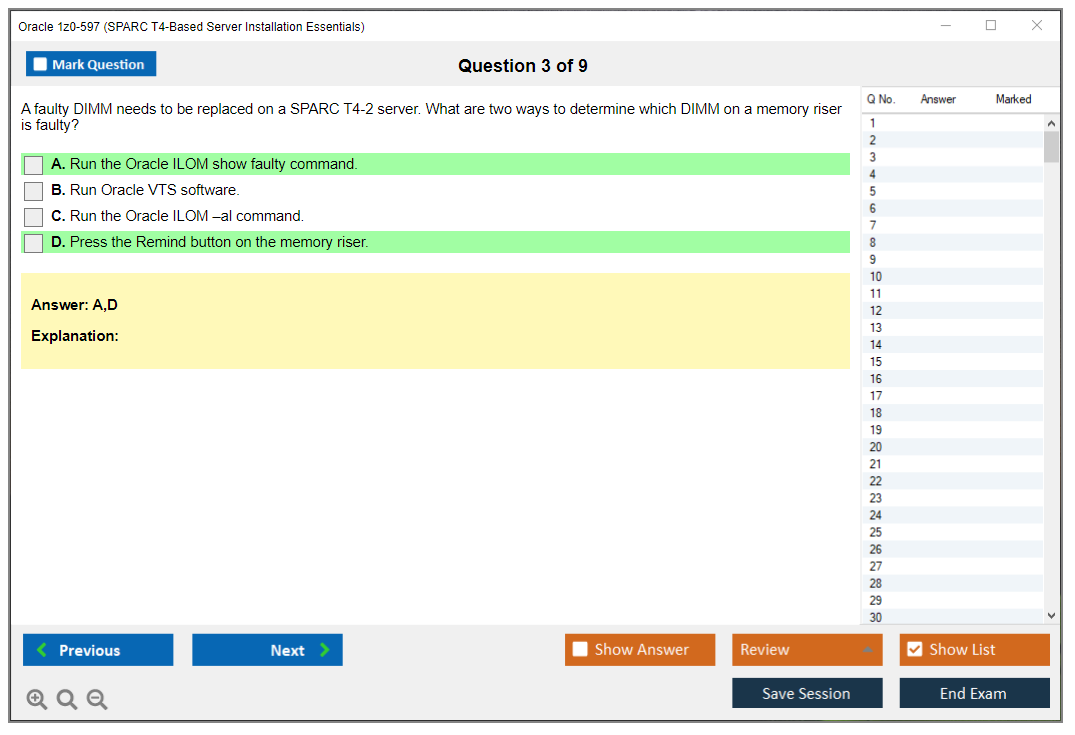Image resolution: width=1075 pixels, height=735 pixels.
Task: Click the green back arrow on Previous button
Action: click(x=40, y=650)
